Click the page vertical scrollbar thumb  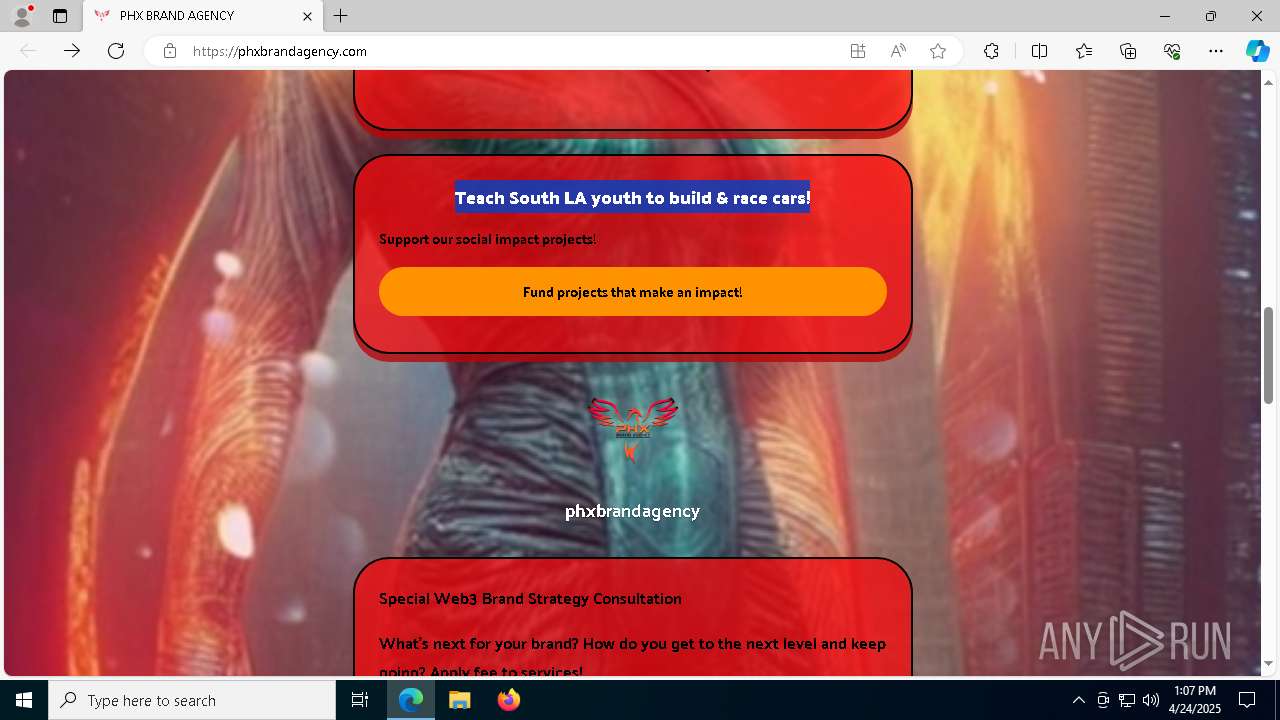(1269, 355)
